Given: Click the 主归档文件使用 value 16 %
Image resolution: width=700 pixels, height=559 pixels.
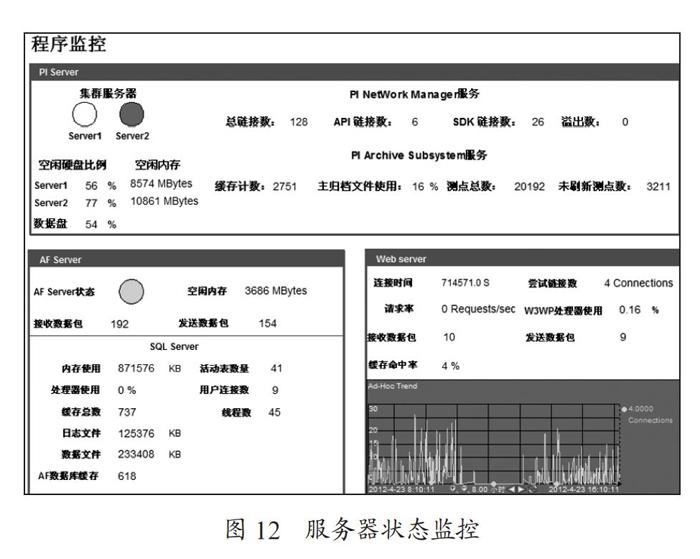Looking at the screenshot, I should point(425,187).
